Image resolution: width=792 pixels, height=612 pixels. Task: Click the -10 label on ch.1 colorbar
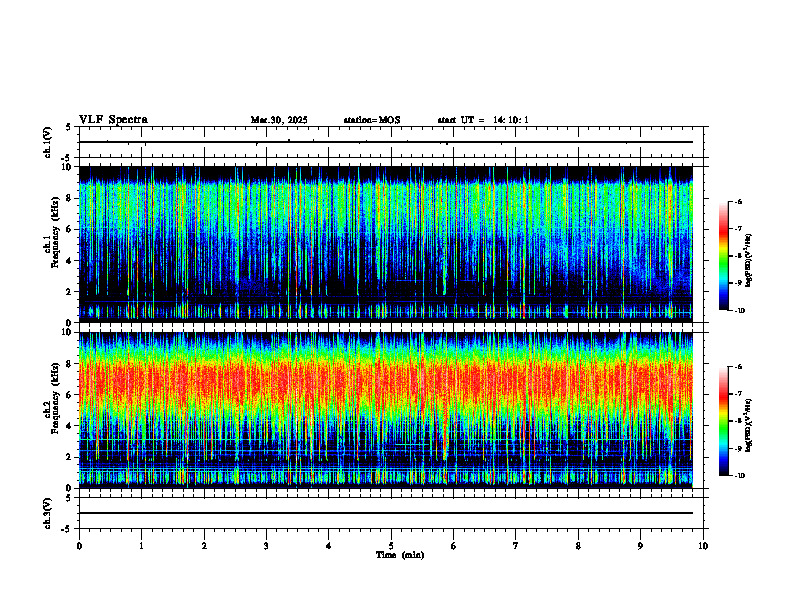tap(739, 311)
